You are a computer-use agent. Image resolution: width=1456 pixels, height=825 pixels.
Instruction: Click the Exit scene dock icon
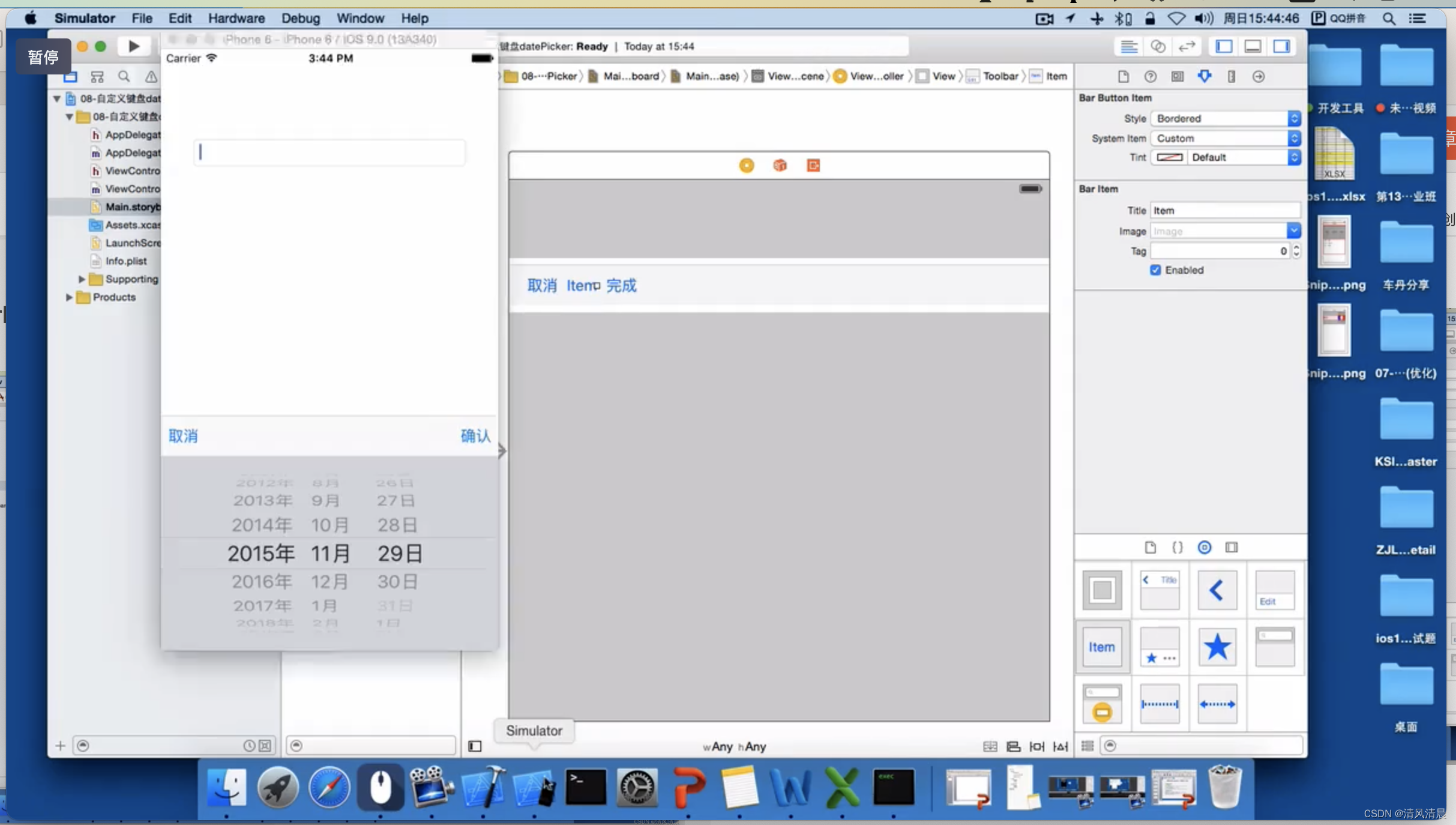point(813,165)
